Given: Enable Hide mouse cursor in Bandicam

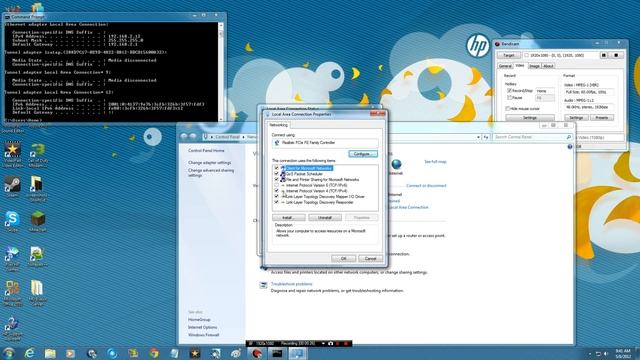Looking at the screenshot, I should 508,109.
